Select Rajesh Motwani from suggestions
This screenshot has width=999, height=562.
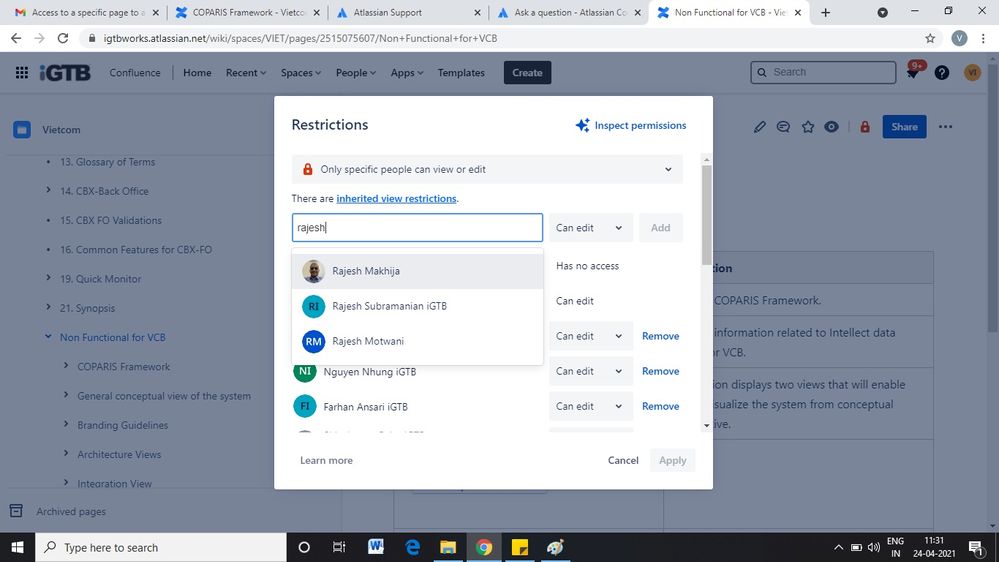pos(417,341)
